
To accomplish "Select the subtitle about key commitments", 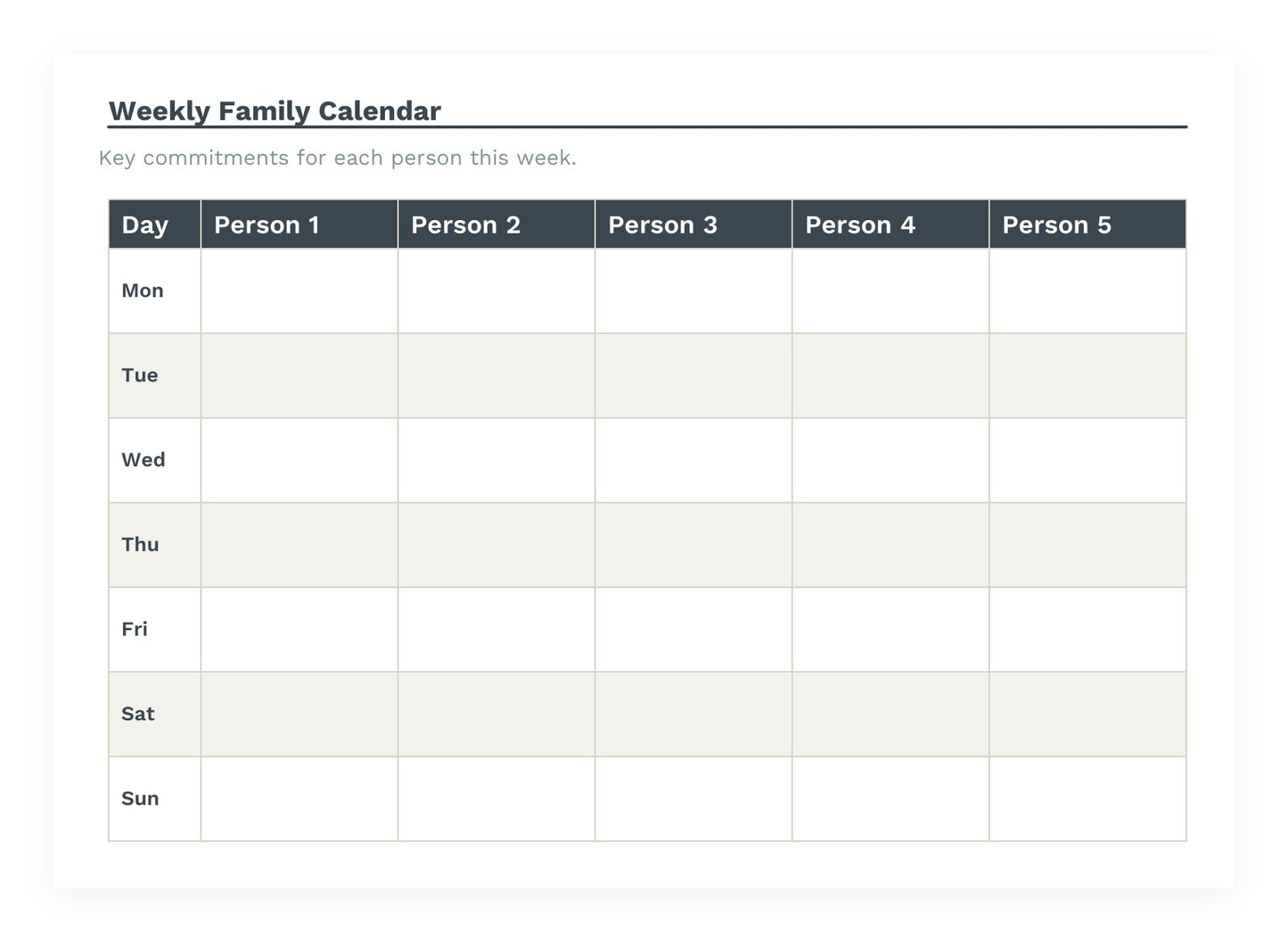I will point(338,158).
